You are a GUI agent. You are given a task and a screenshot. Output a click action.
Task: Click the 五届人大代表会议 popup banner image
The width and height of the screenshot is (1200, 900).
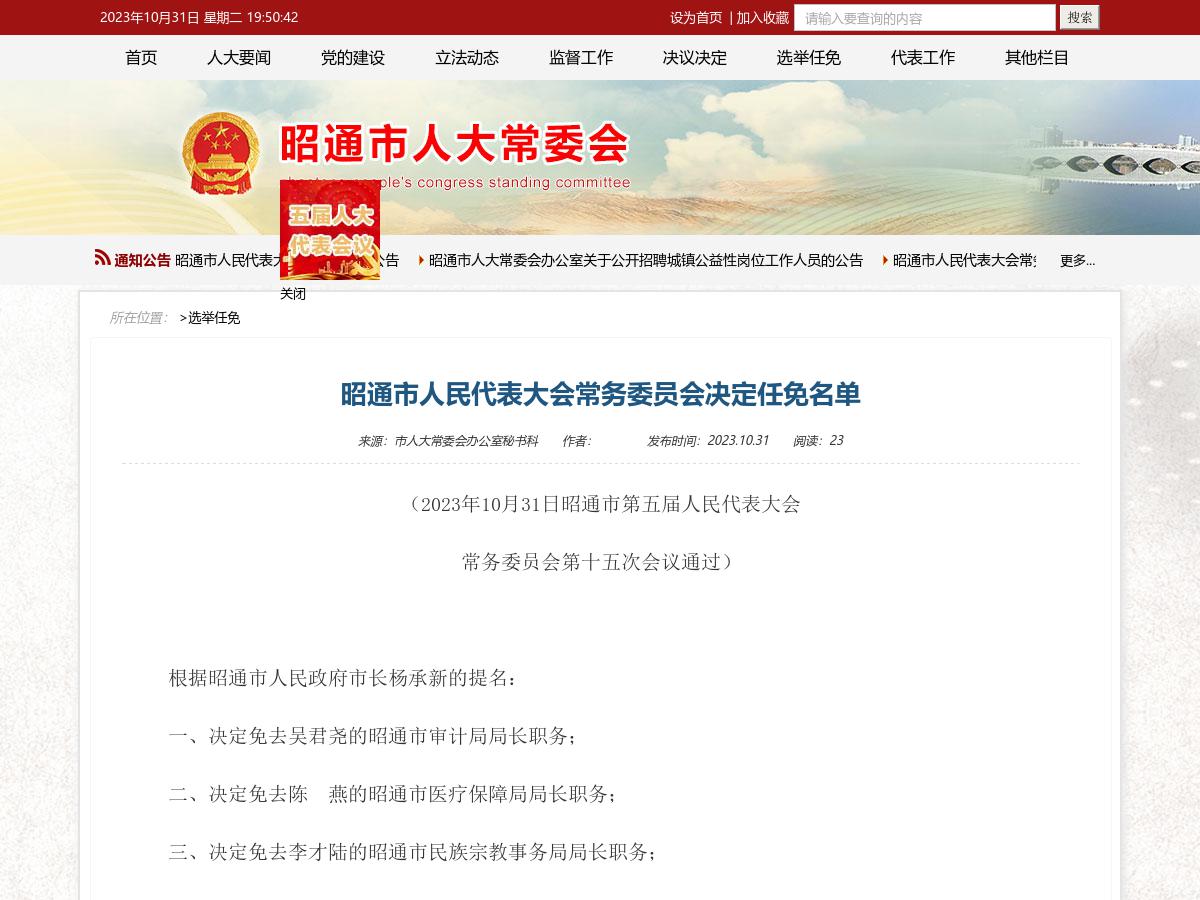point(330,228)
